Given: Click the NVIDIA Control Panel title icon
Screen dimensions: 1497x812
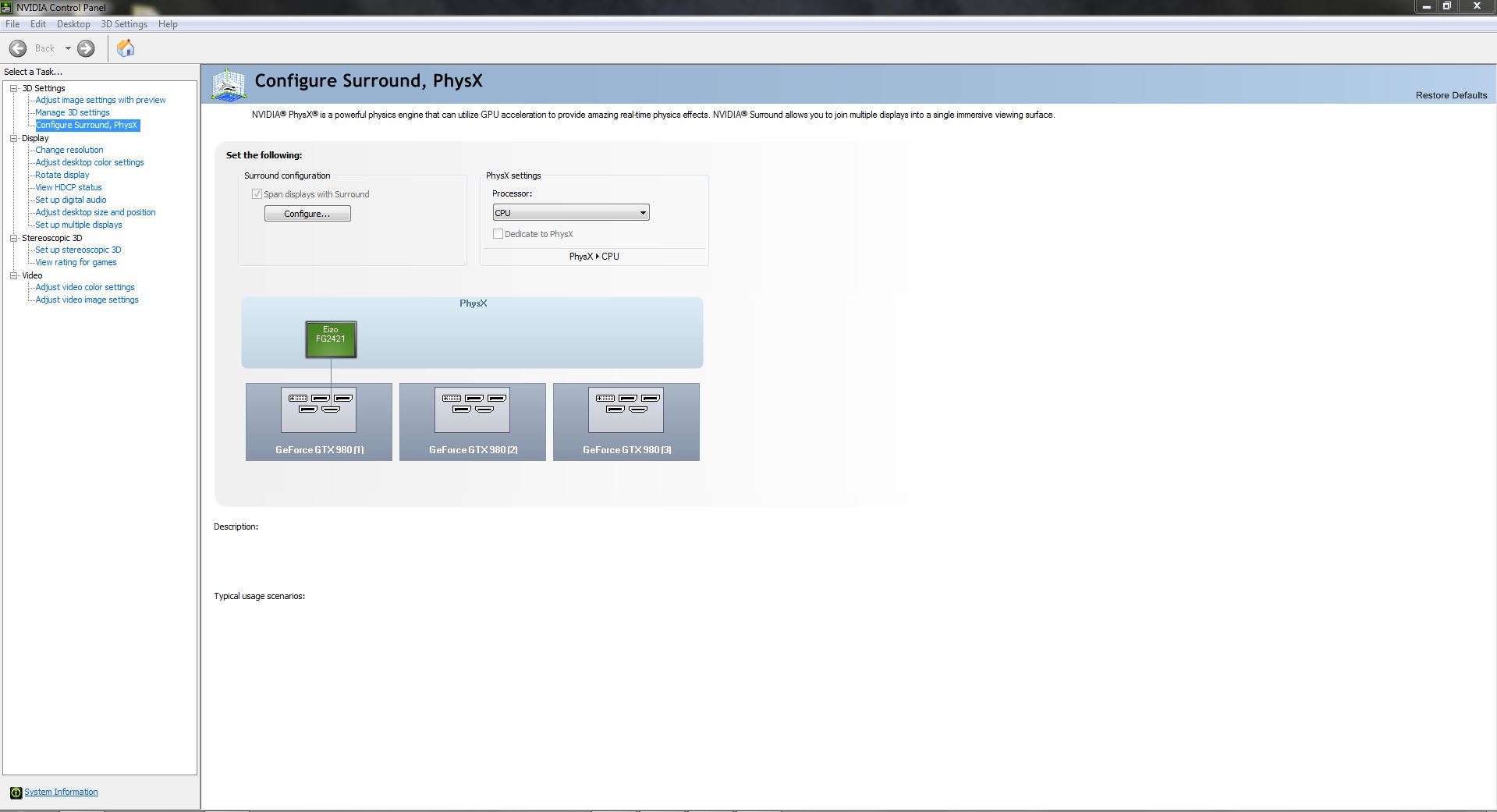Looking at the screenshot, I should (7, 7).
